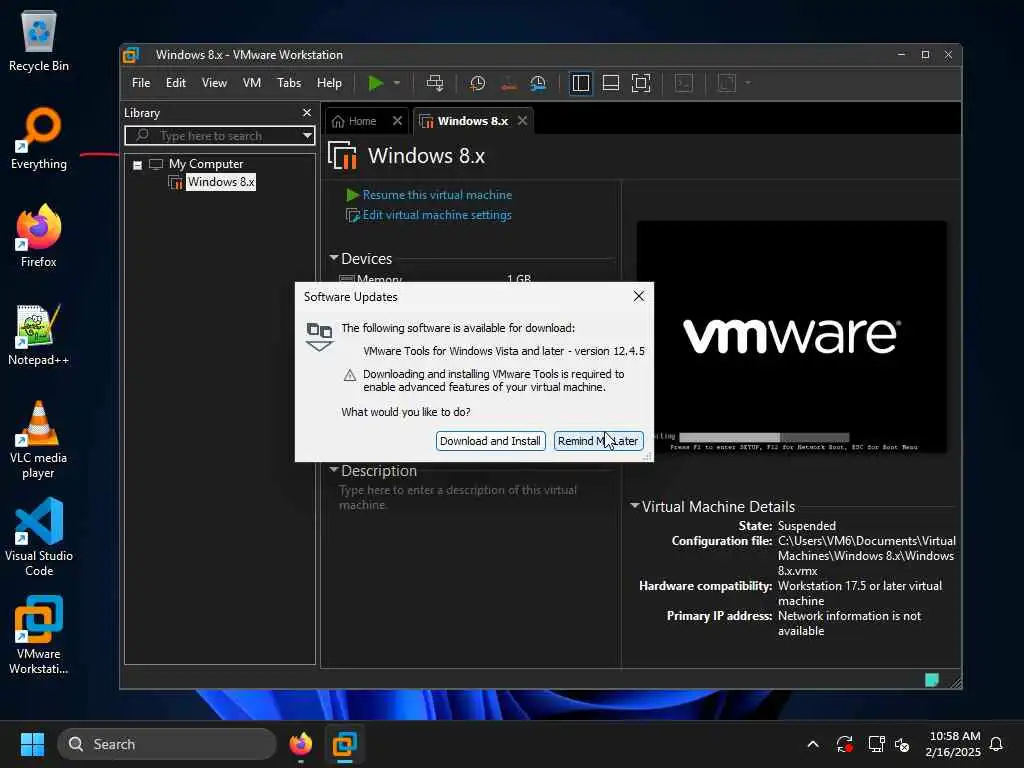Click the green Power On play button
The width and height of the screenshot is (1024, 768).
pos(376,83)
